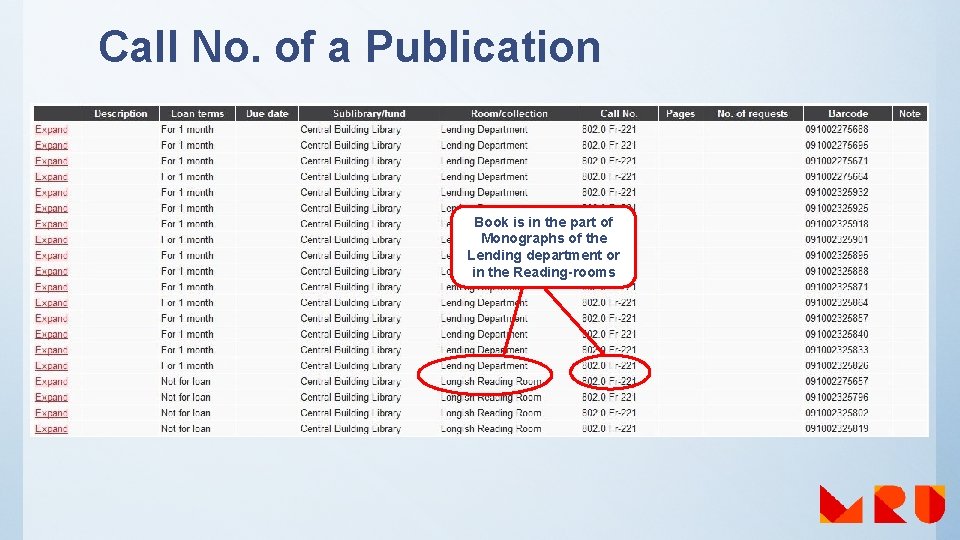Click Reading Room cell in row 091002325796

tap(491, 398)
